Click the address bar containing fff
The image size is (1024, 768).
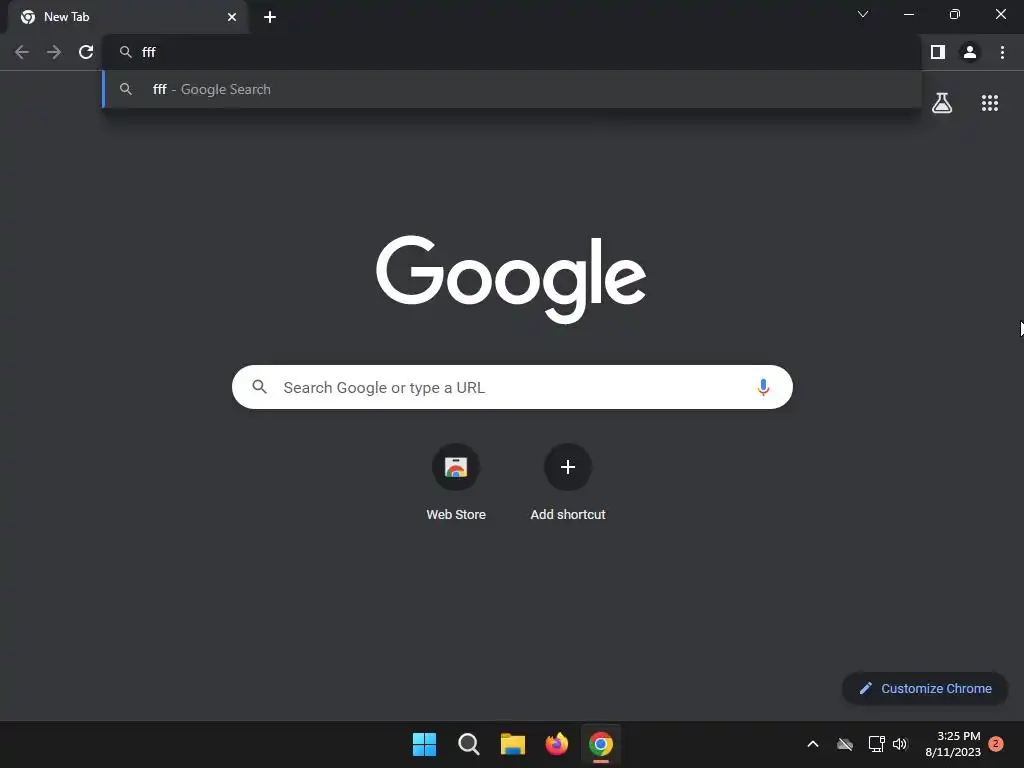click(511, 52)
